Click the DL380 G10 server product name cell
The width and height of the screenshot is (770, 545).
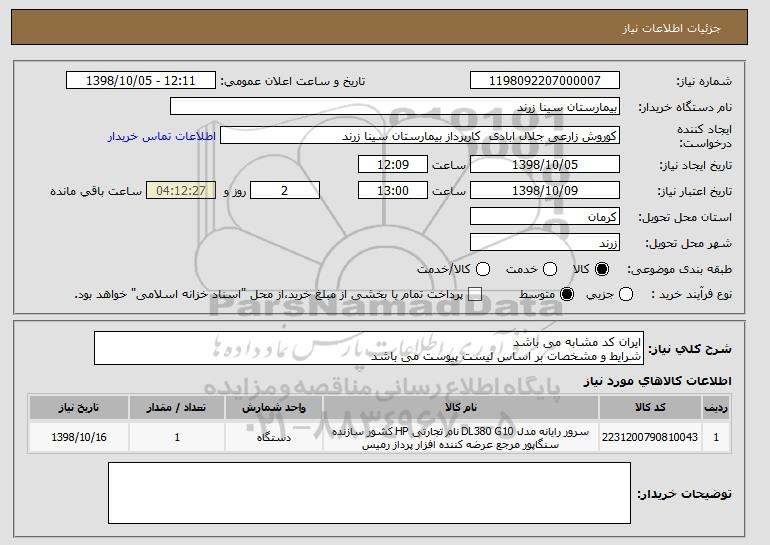[461, 437]
